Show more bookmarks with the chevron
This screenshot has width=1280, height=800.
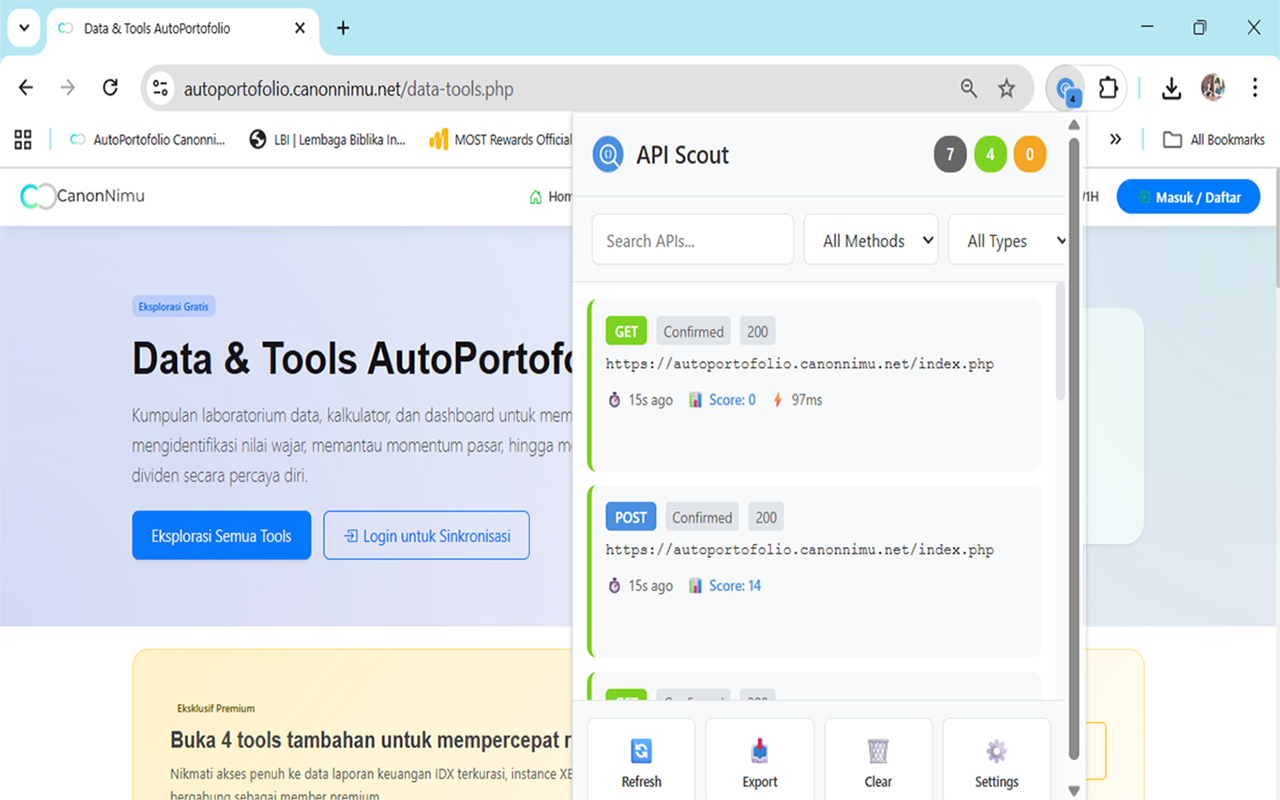(x=1116, y=140)
